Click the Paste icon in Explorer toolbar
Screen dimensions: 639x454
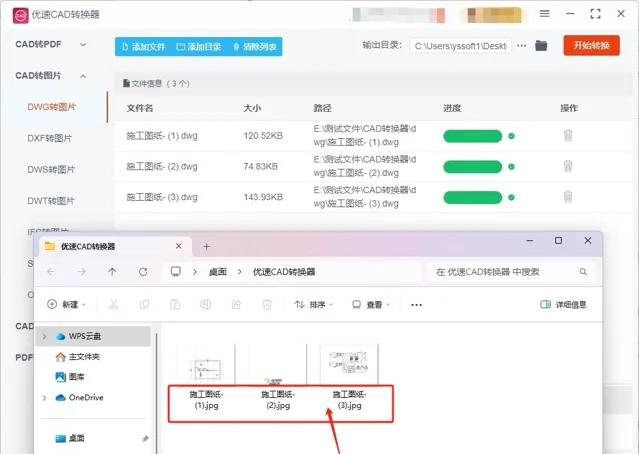coord(175,304)
